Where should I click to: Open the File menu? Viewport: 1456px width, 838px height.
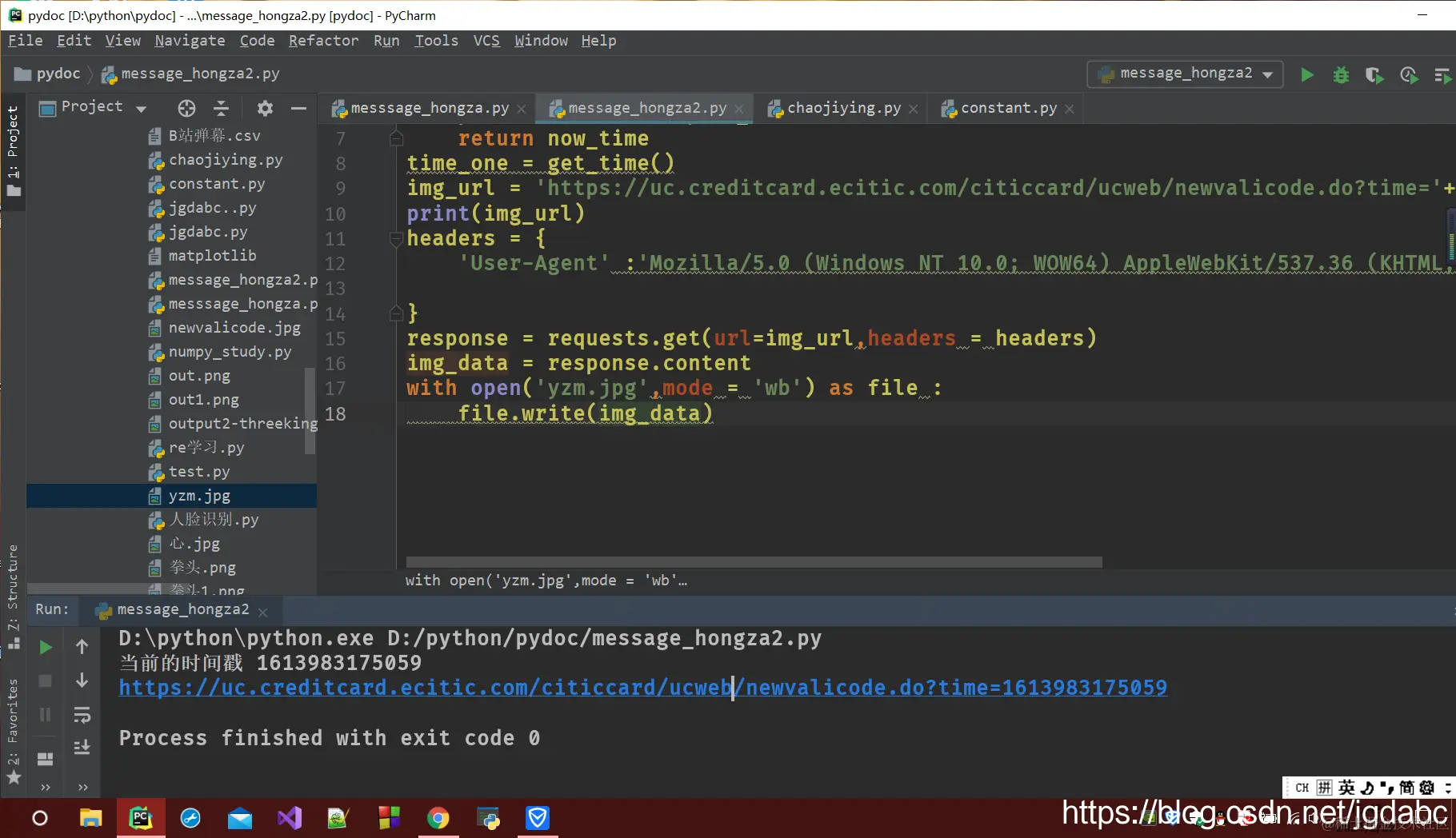pos(26,41)
